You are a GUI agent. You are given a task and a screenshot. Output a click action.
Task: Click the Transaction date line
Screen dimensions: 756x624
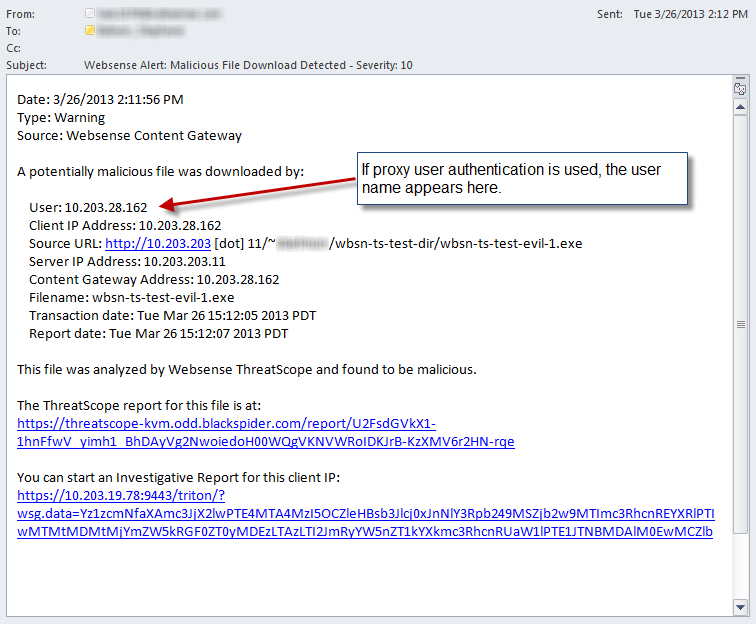(173, 315)
